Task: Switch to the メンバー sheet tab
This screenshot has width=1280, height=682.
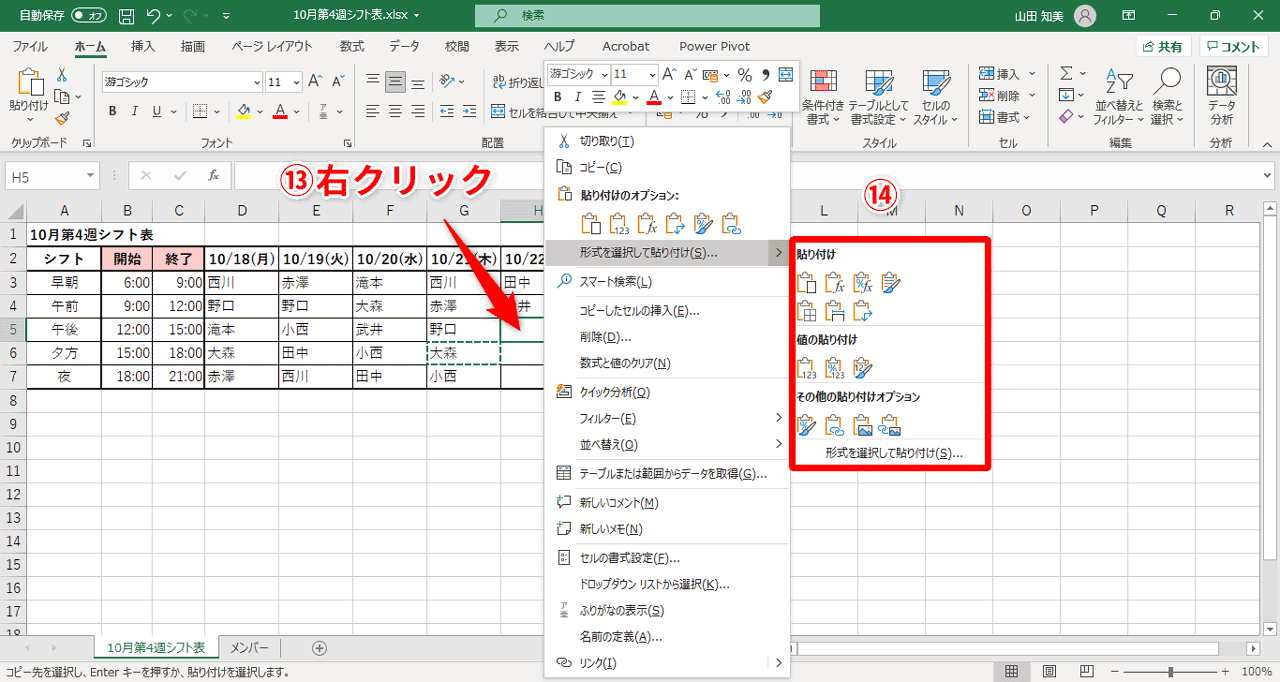Action: [248, 647]
